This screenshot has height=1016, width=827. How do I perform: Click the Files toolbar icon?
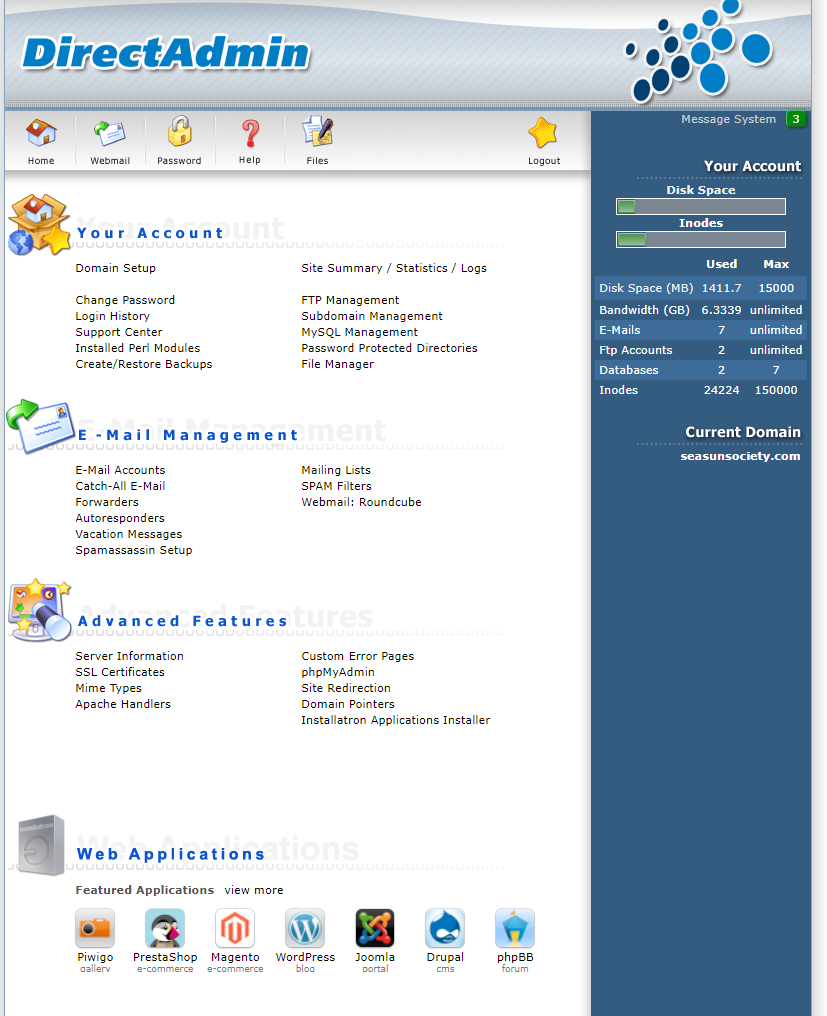click(x=317, y=133)
